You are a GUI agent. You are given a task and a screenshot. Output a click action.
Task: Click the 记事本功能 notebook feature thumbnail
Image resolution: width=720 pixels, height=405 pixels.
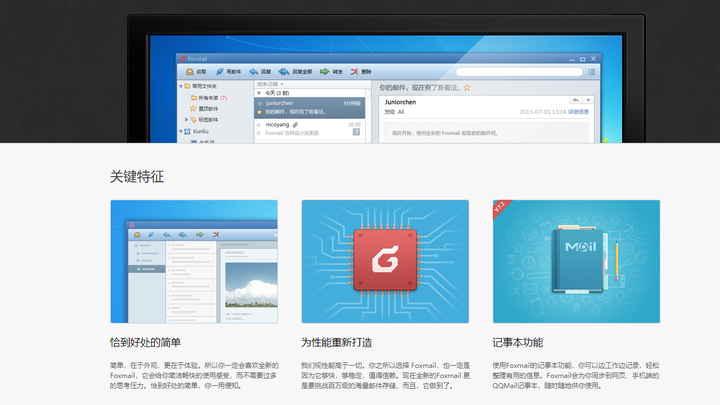576,261
